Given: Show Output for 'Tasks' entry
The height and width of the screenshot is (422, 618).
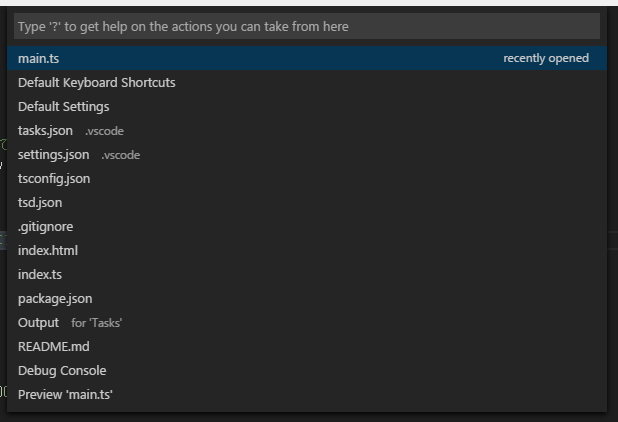Looking at the screenshot, I should [307, 323].
